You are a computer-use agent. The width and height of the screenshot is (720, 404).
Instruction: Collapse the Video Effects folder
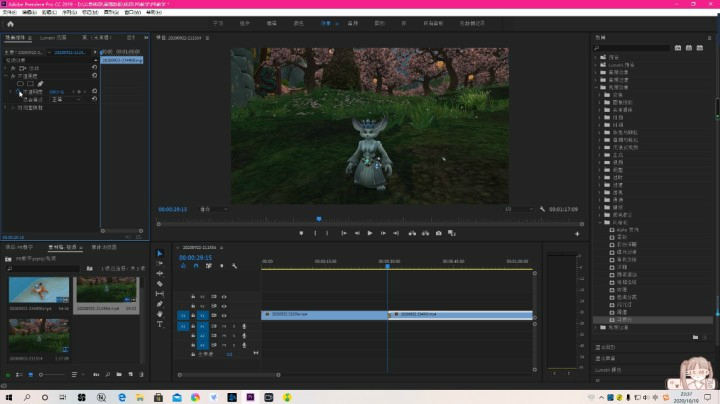point(596,87)
